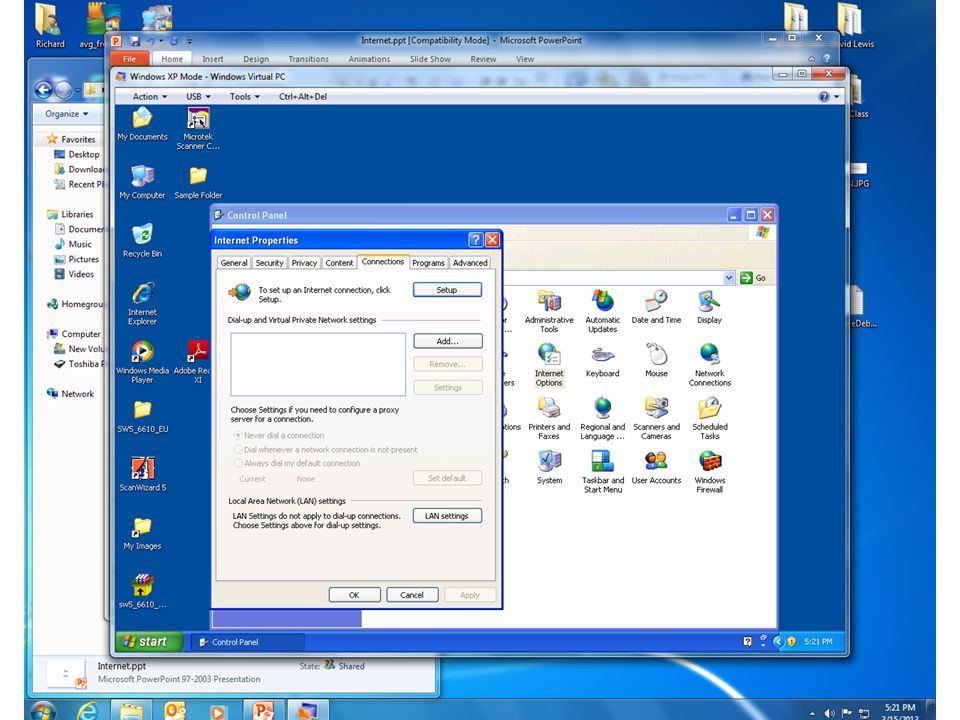Image resolution: width=960 pixels, height=720 pixels.
Task: Switch to the Content tab
Action: point(339,263)
